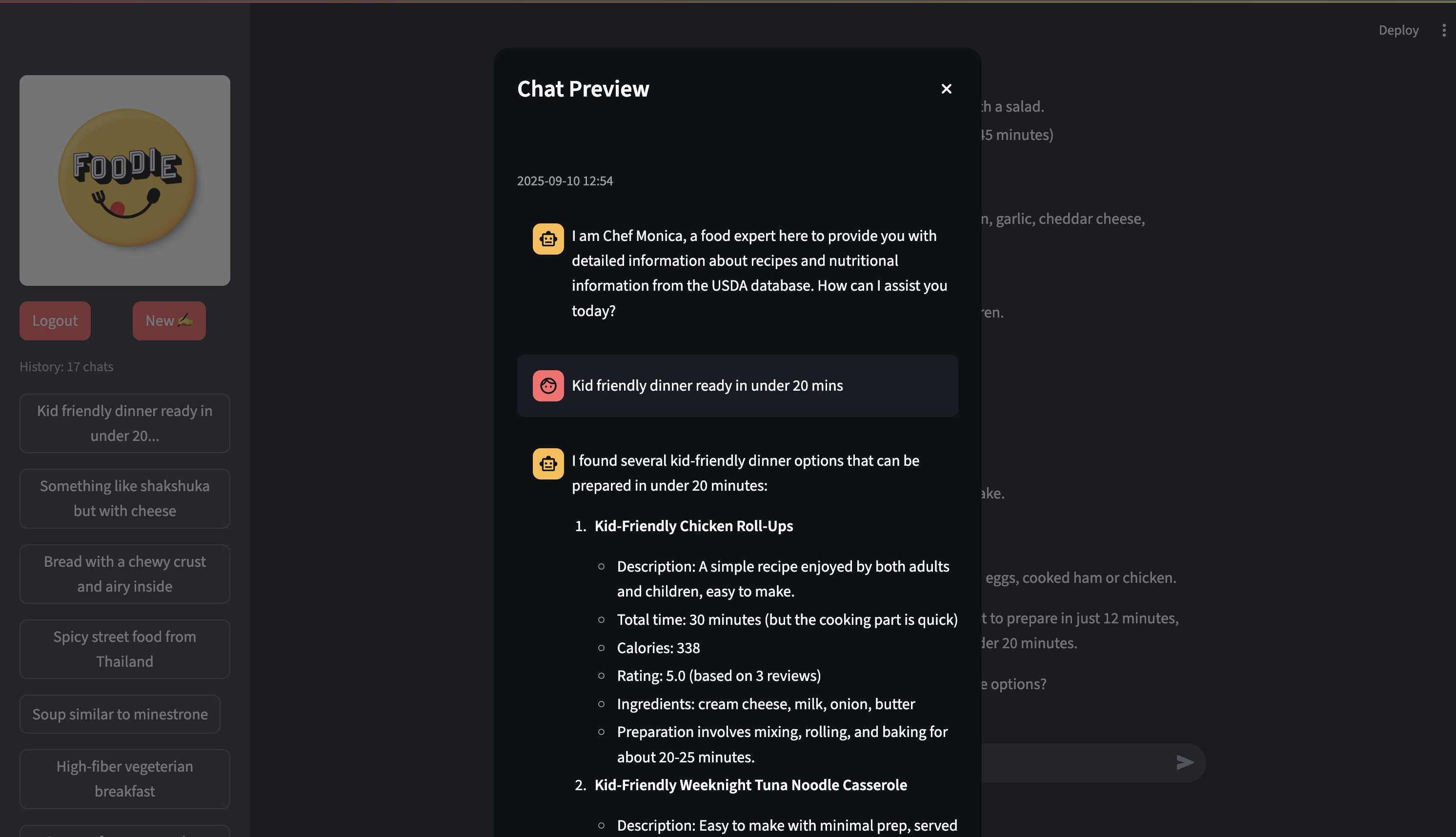
Task: Open 'Something like shakshuka but with cheese' chat
Action: (x=125, y=498)
